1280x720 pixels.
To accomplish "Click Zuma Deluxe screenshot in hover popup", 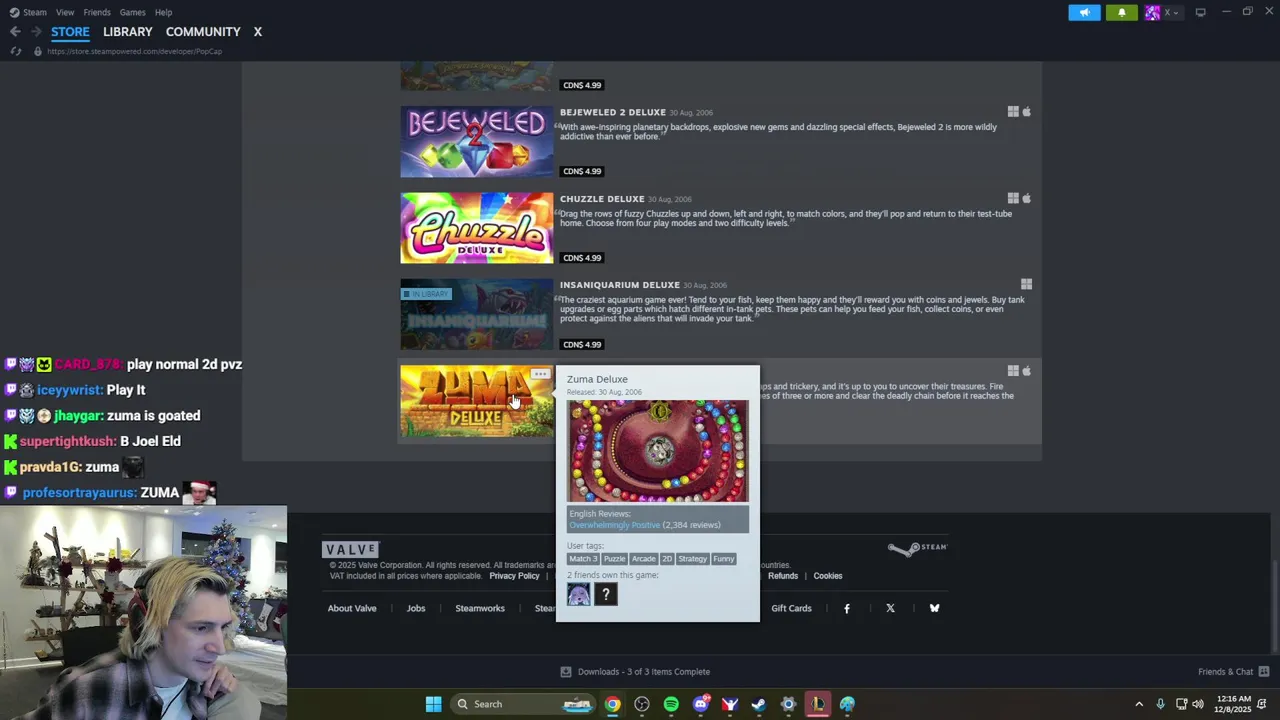I will pos(658,451).
